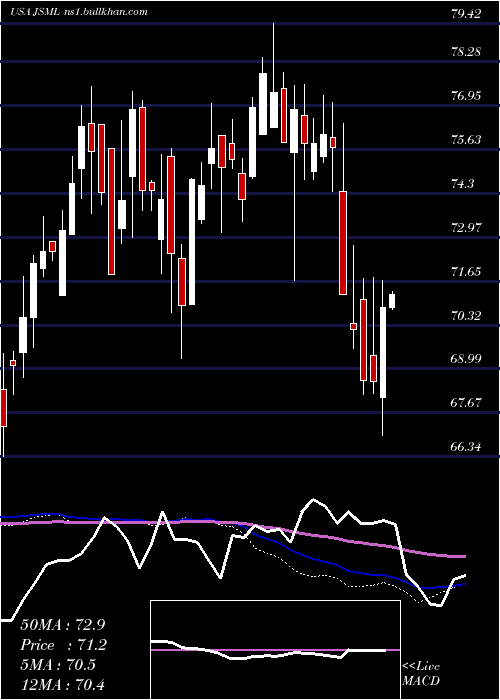
Task: Click the 76.95 price axis label
Action: [x=466, y=96]
